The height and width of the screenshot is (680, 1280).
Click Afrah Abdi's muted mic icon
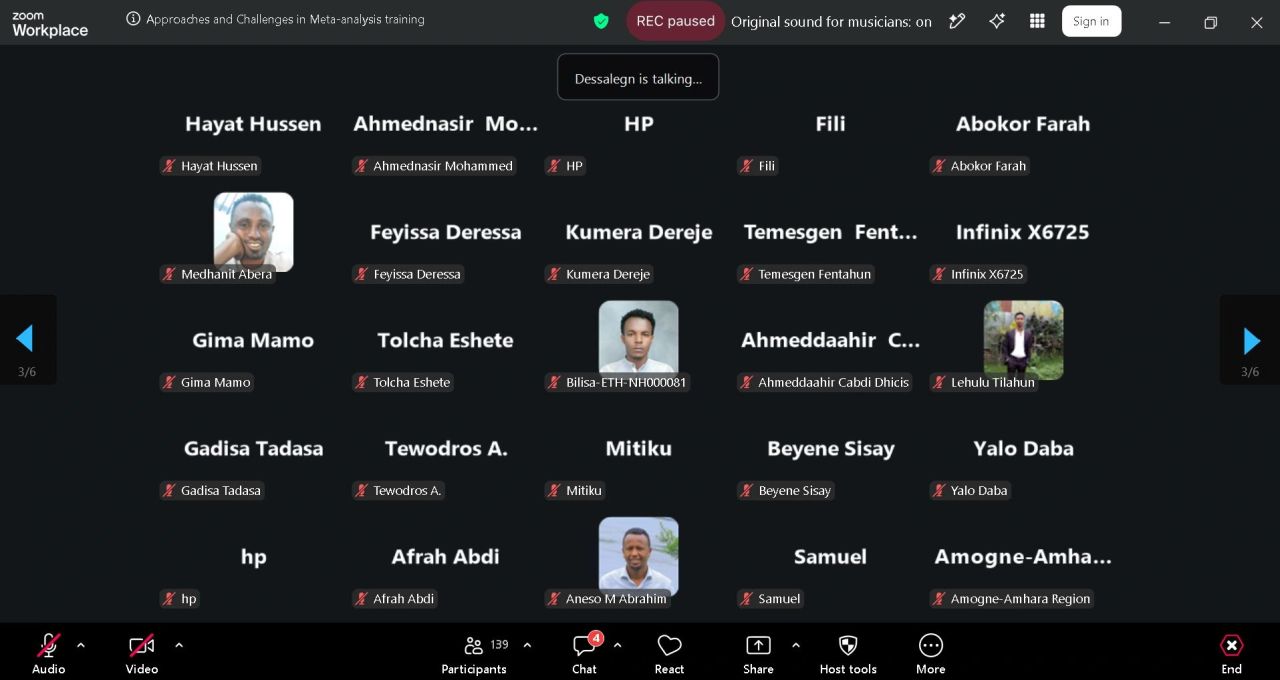[362, 598]
